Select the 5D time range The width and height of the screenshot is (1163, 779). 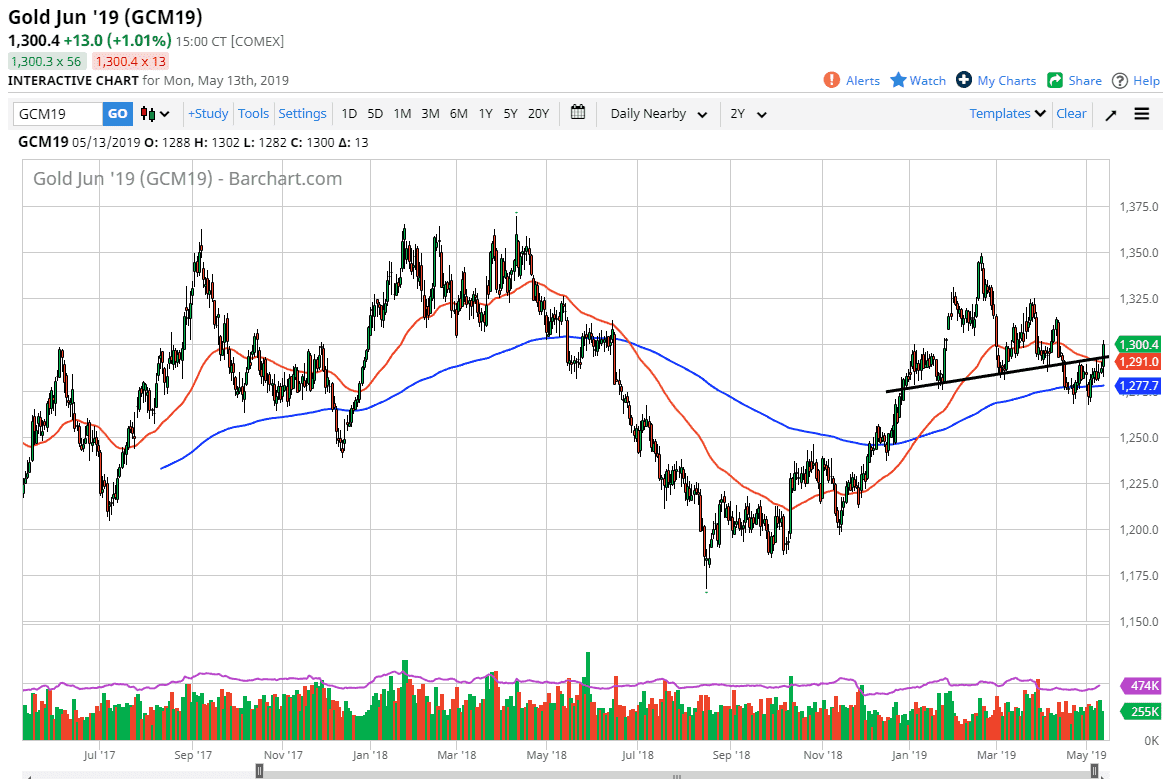375,114
